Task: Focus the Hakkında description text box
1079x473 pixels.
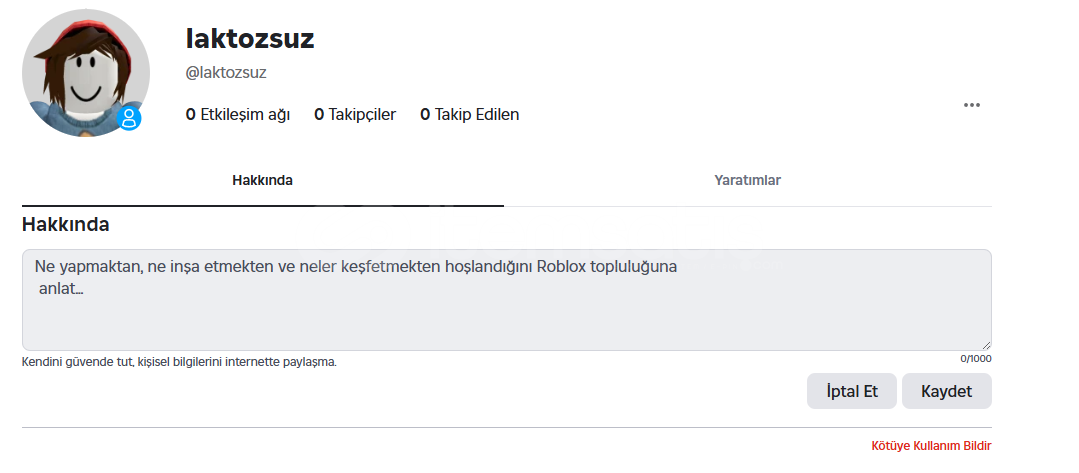Action: 506,300
